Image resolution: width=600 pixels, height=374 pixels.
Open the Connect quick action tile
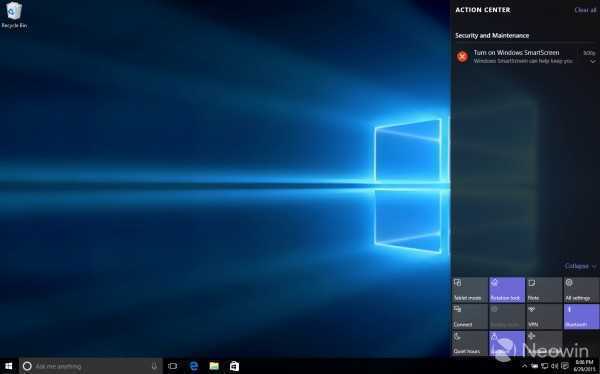470,317
